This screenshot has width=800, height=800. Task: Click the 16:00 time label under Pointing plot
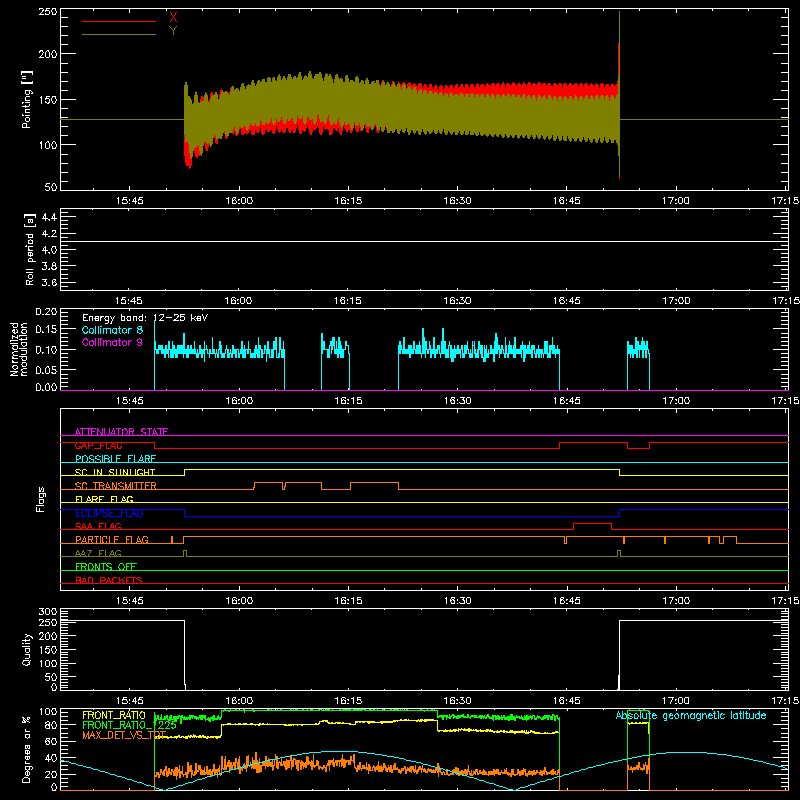pyautogui.click(x=239, y=201)
